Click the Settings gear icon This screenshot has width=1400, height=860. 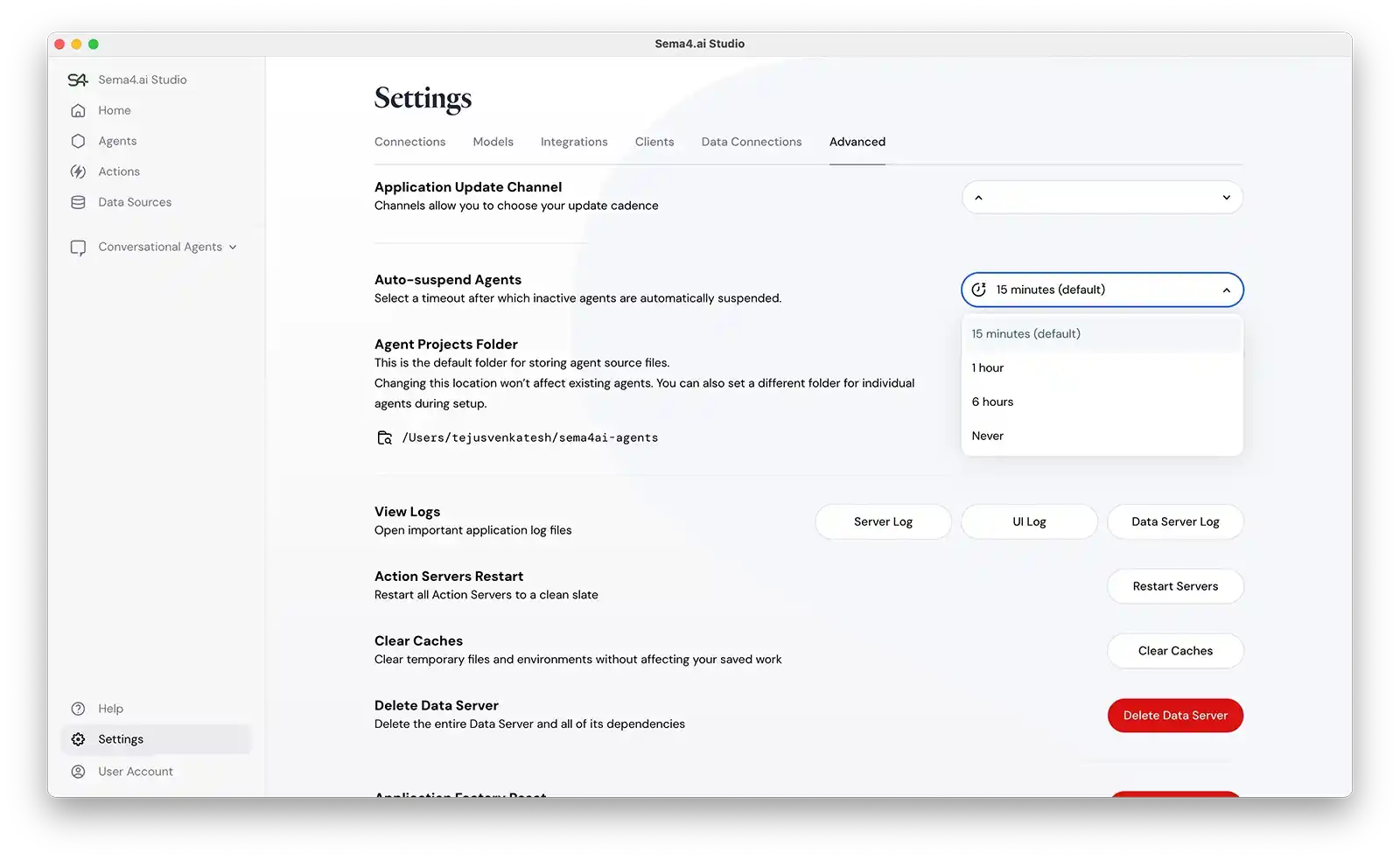coord(78,738)
